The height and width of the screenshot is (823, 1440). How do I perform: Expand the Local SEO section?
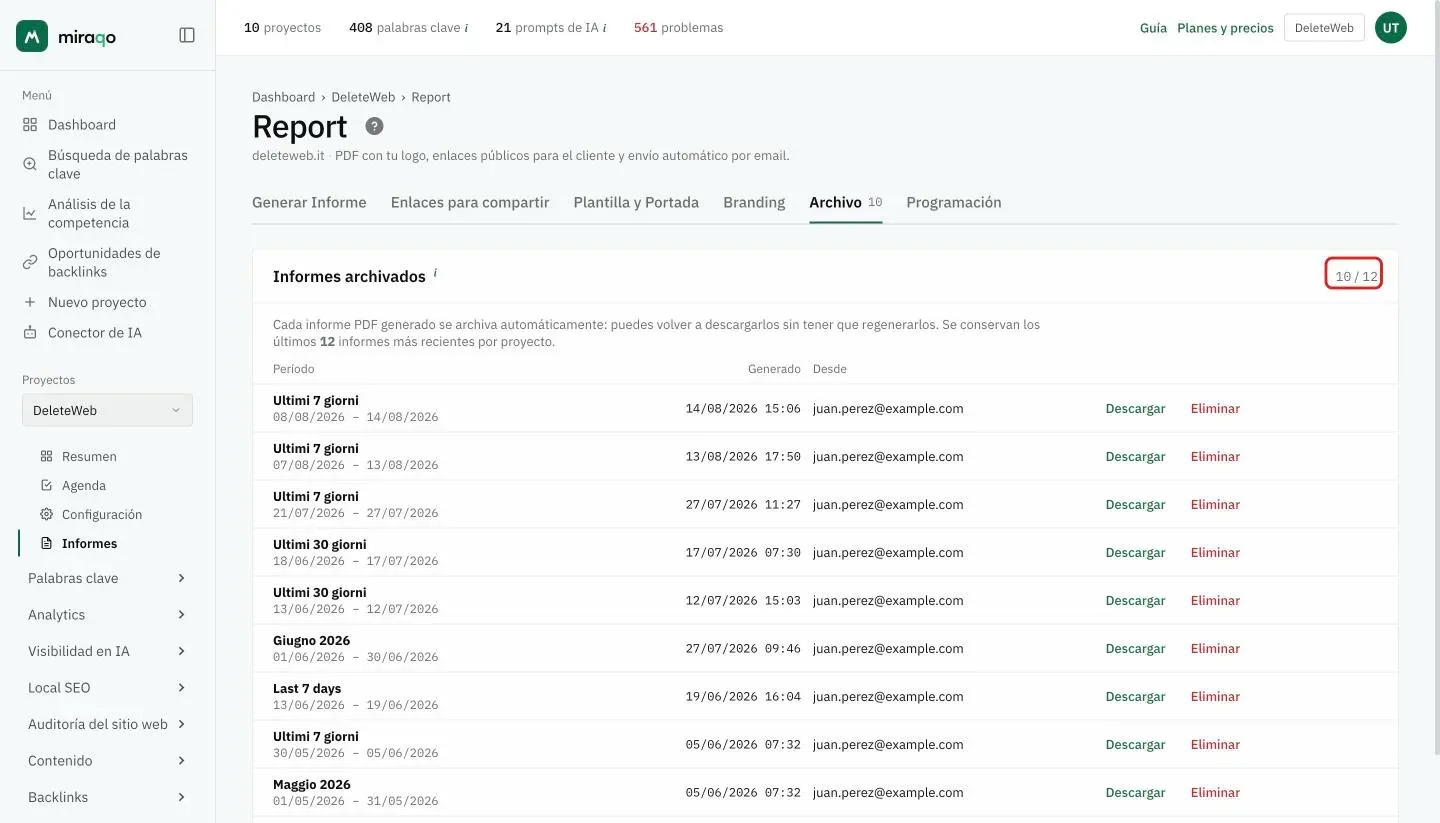[107, 688]
